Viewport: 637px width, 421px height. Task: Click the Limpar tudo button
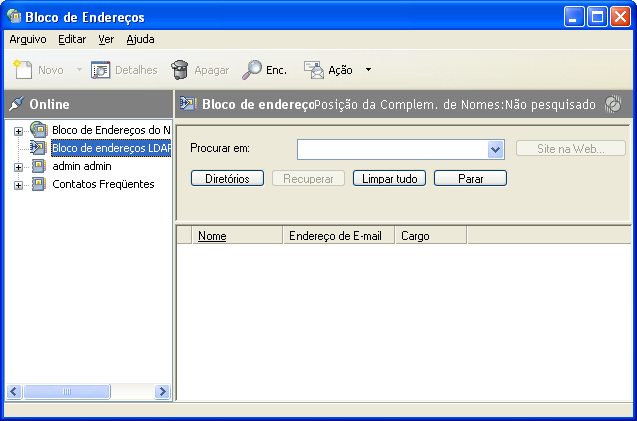(x=389, y=178)
